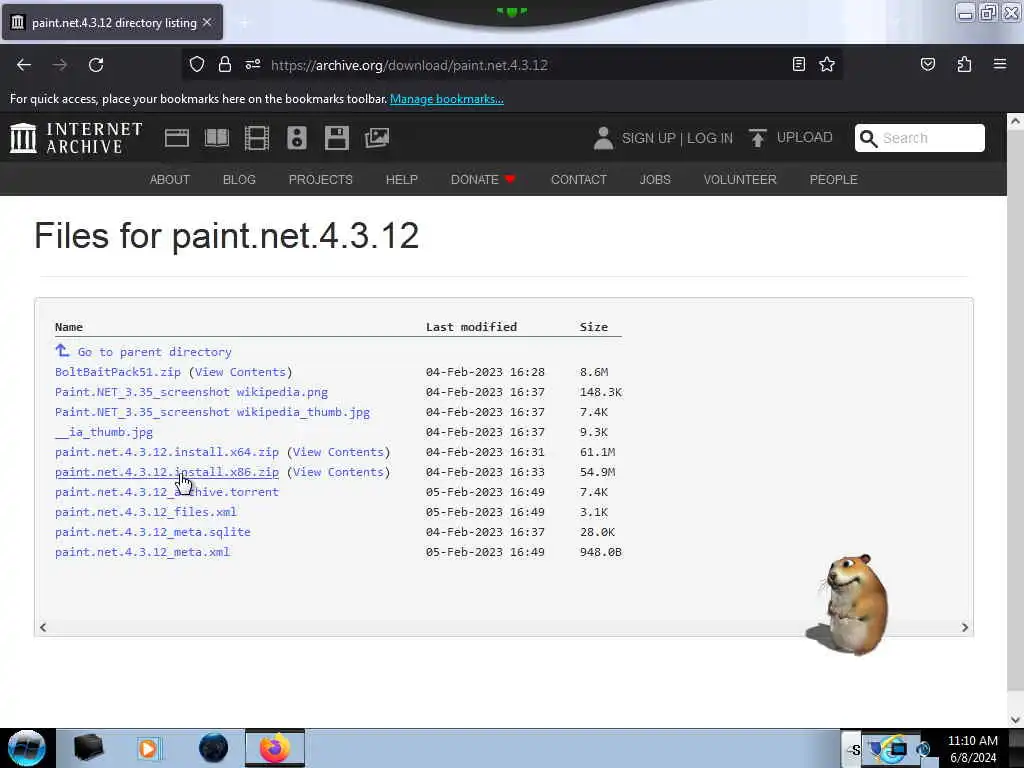Click the Internet Archive logo

76,138
